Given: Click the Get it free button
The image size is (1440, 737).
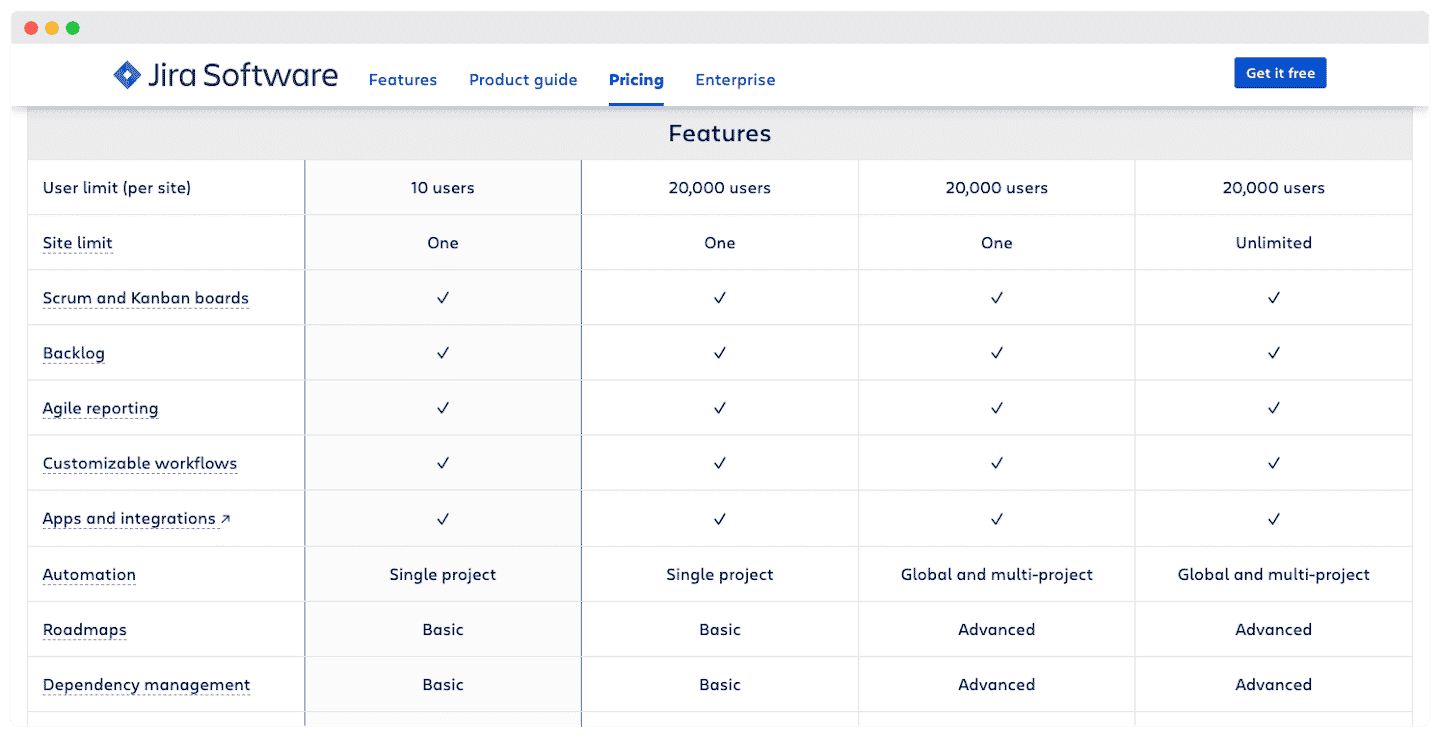Looking at the screenshot, I should tap(1280, 73).
